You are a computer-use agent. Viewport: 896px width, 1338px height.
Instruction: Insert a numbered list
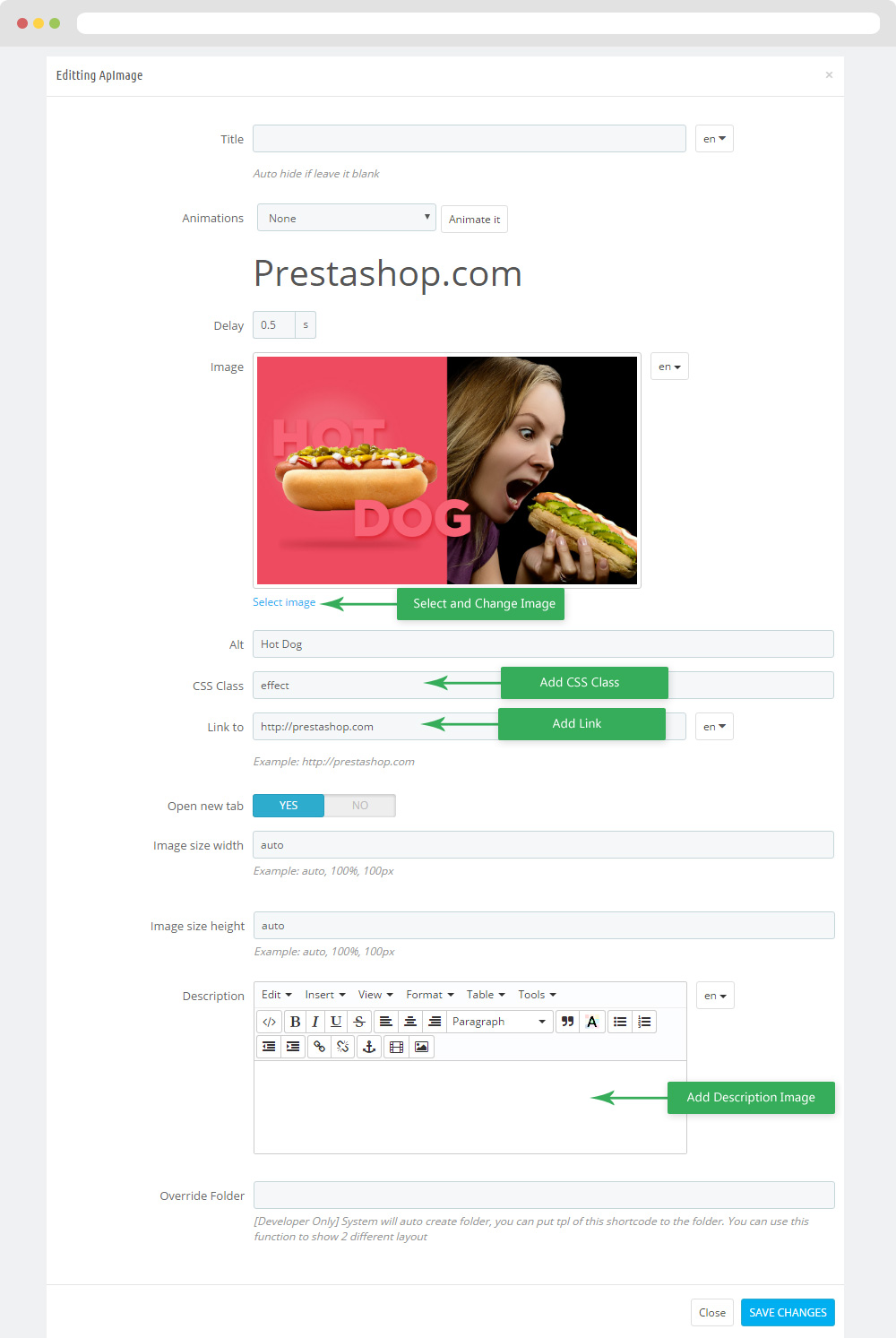(644, 1022)
